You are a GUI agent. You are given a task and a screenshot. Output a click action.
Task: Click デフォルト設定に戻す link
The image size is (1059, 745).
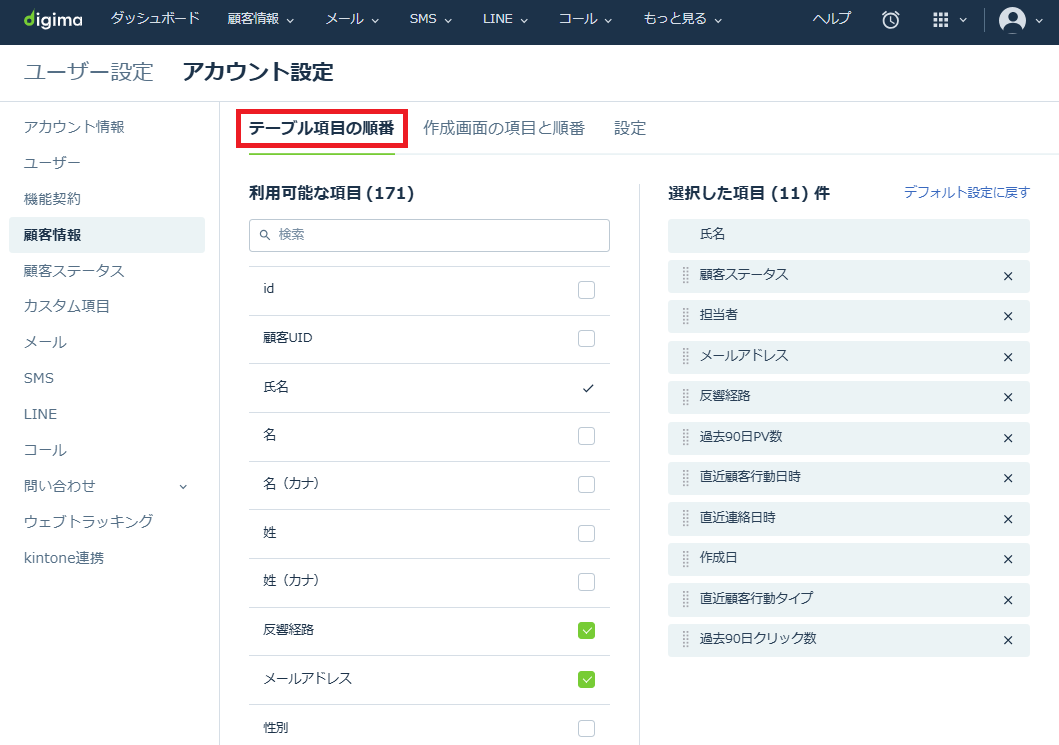tap(966, 192)
